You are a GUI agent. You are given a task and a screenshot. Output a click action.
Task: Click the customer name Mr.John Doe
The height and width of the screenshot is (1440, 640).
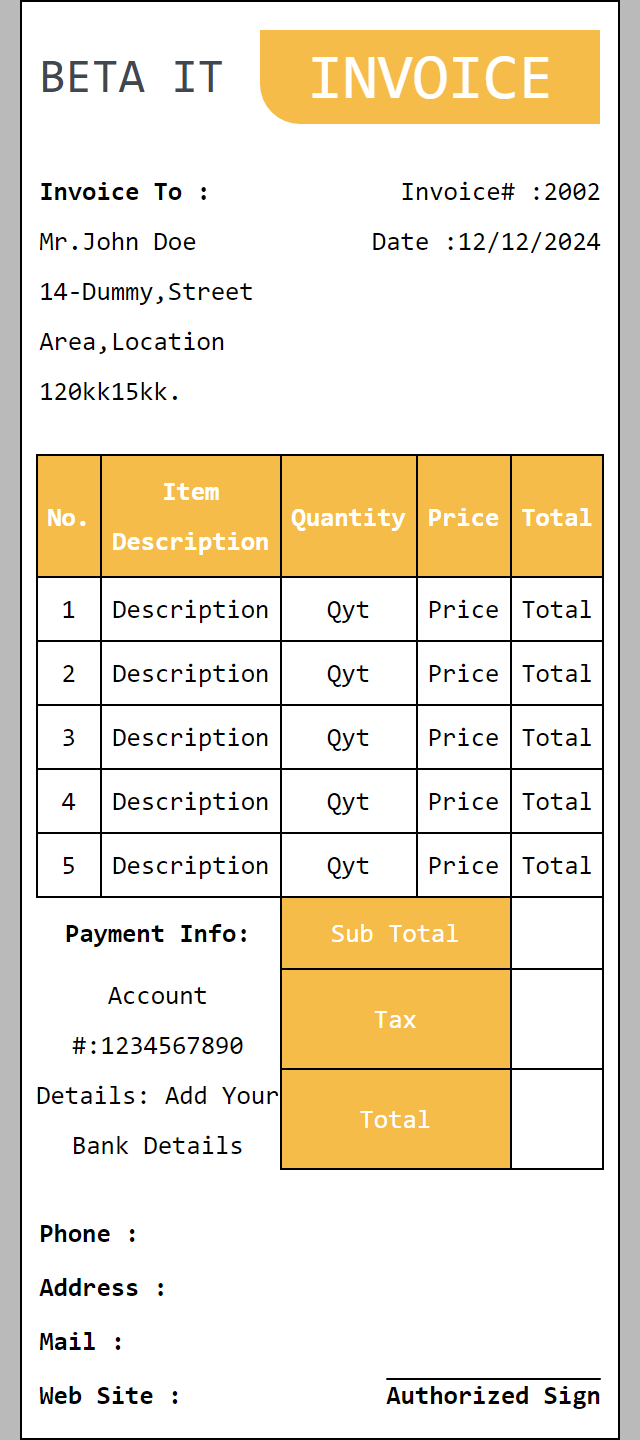[x=118, y=242]
